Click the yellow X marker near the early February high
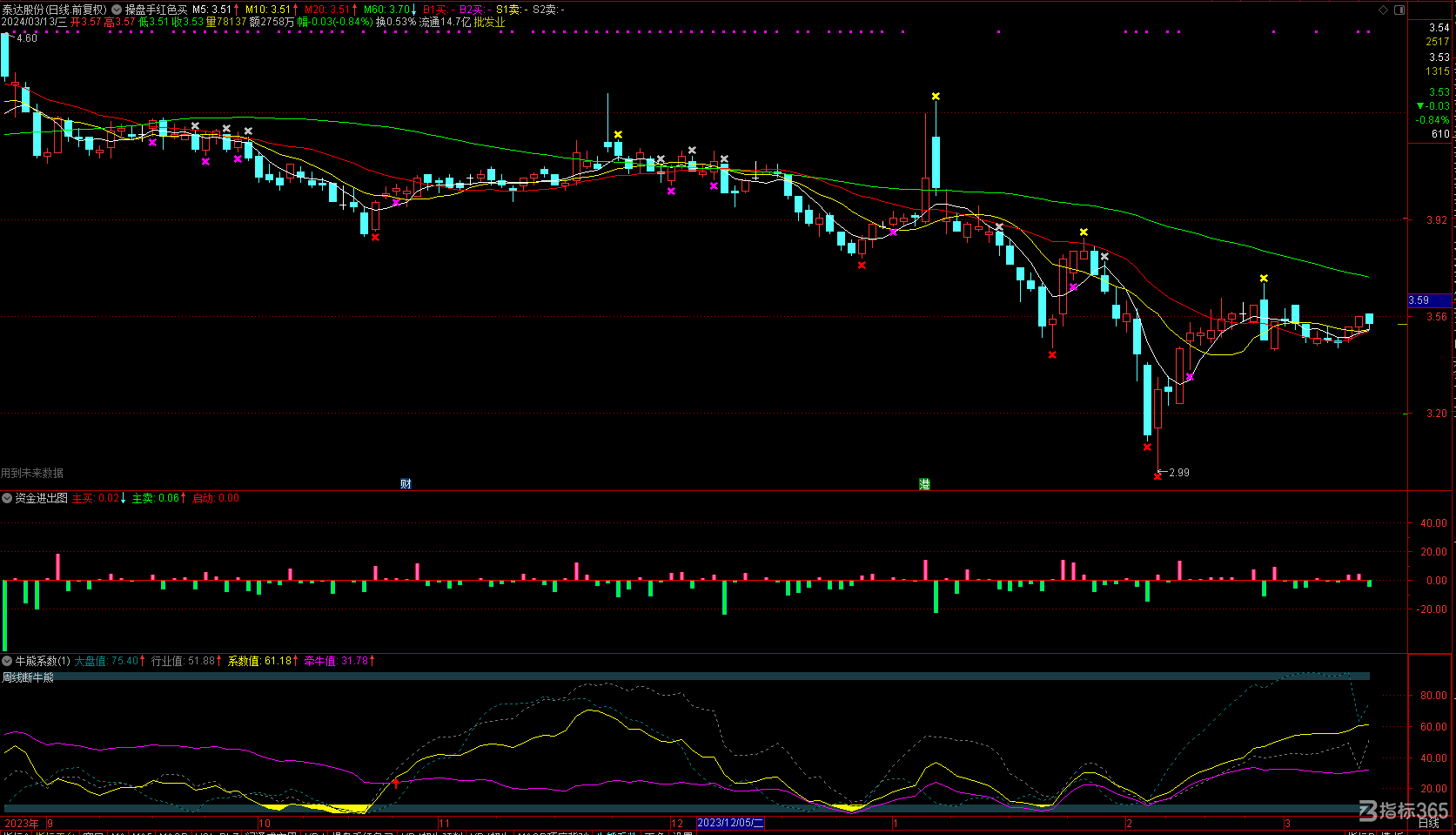 pos(1084,232)
